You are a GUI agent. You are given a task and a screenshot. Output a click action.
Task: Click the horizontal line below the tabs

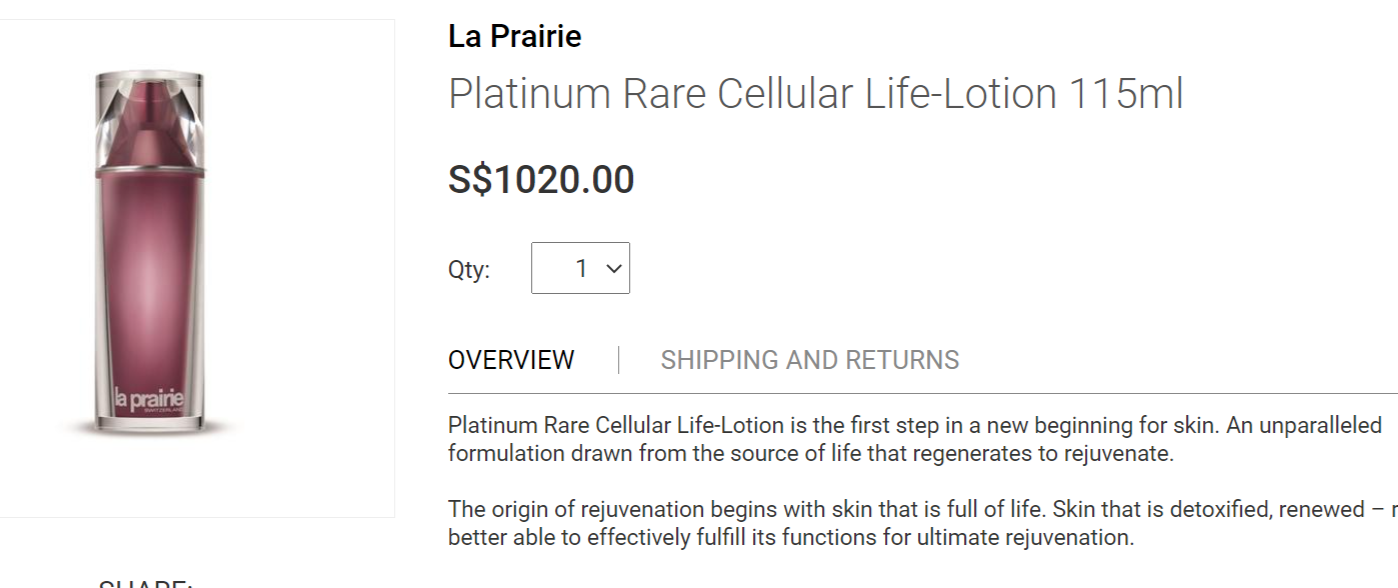[x=920, y=393]
